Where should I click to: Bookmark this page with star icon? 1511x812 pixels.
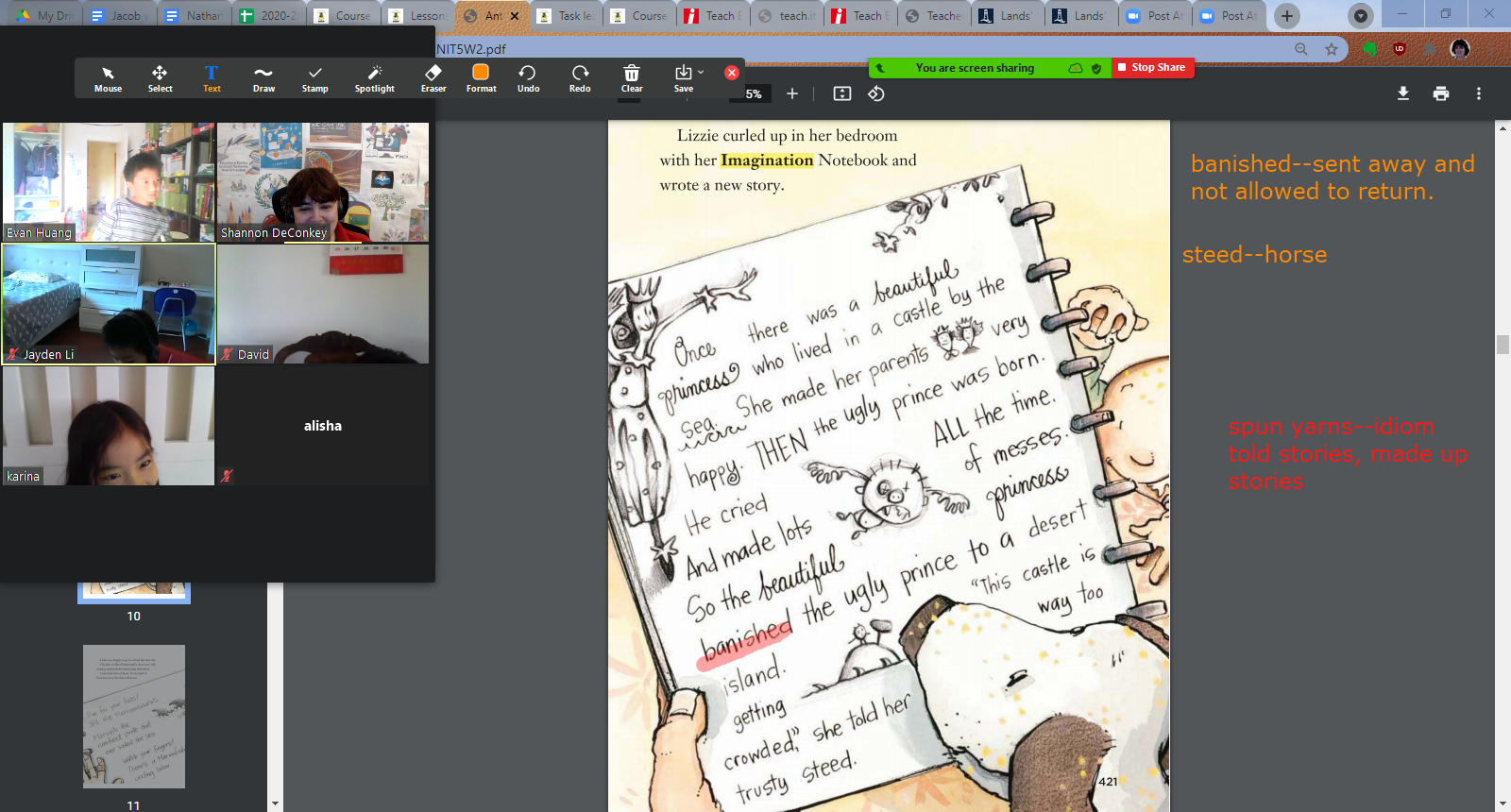[1332, 49]
